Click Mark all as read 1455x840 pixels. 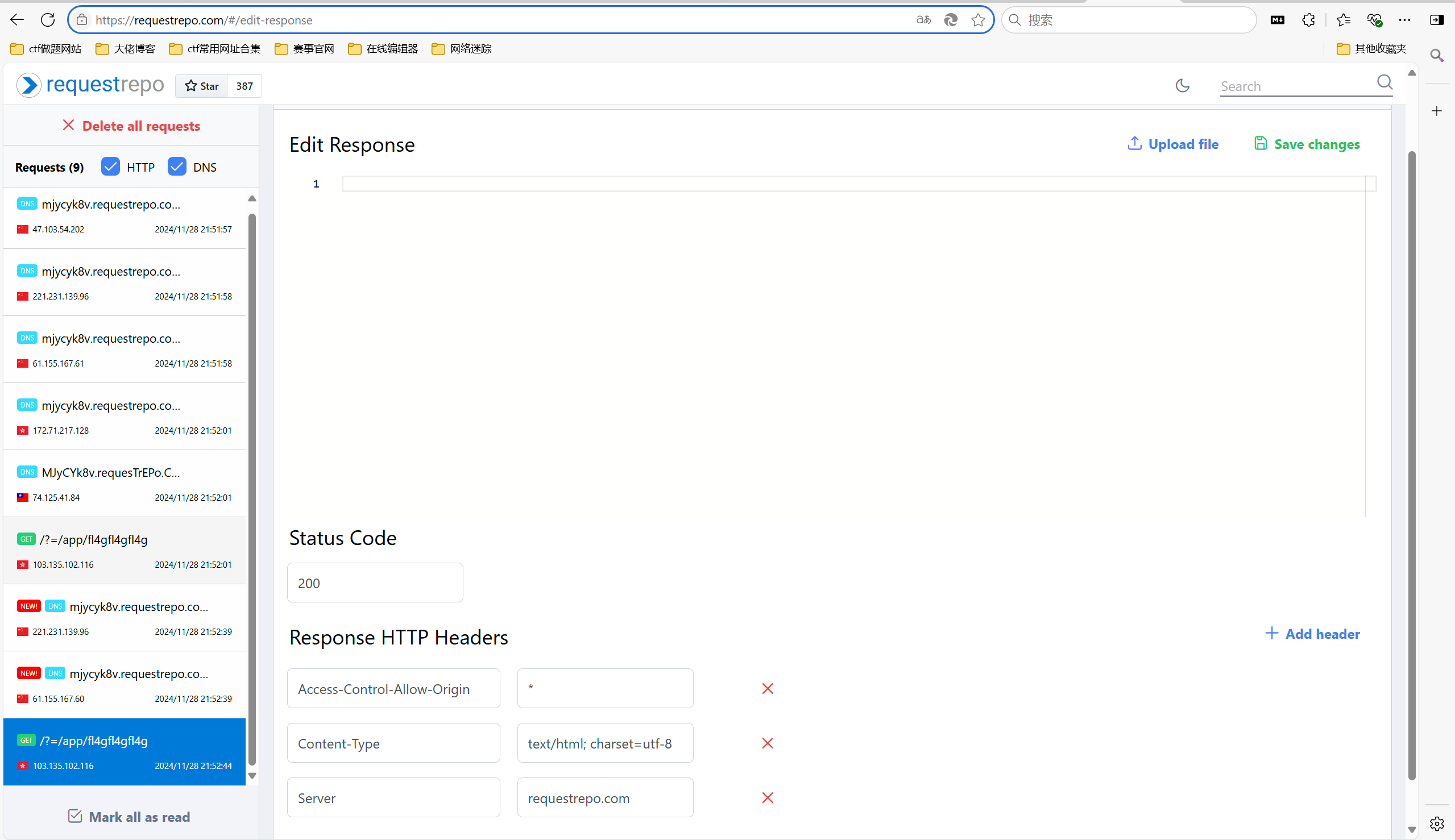[x=128, y=816]
